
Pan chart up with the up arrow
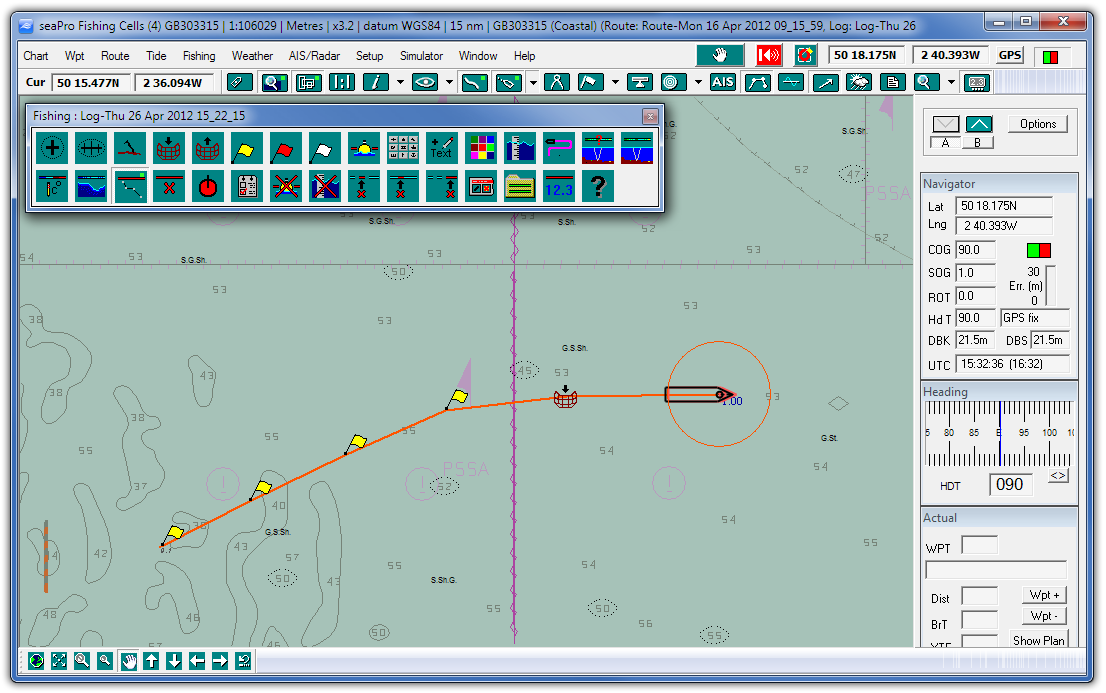point(152,661)
